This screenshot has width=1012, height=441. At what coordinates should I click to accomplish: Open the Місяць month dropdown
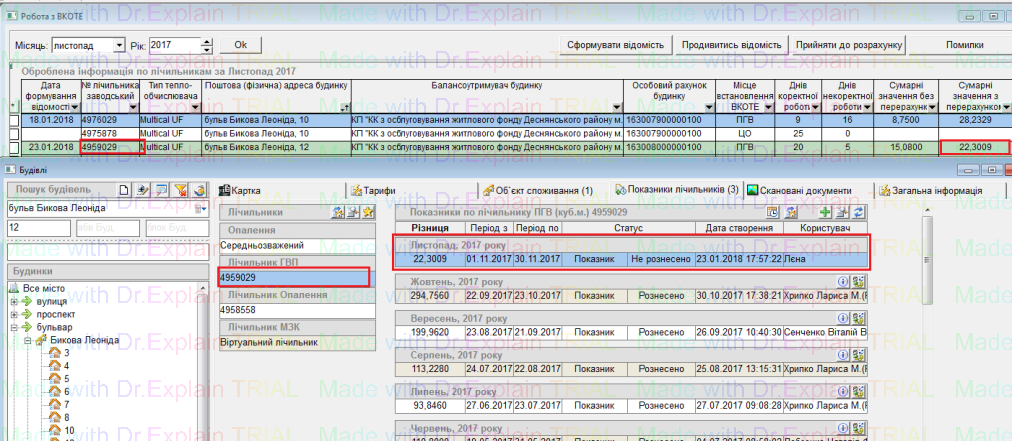(121, 46)
